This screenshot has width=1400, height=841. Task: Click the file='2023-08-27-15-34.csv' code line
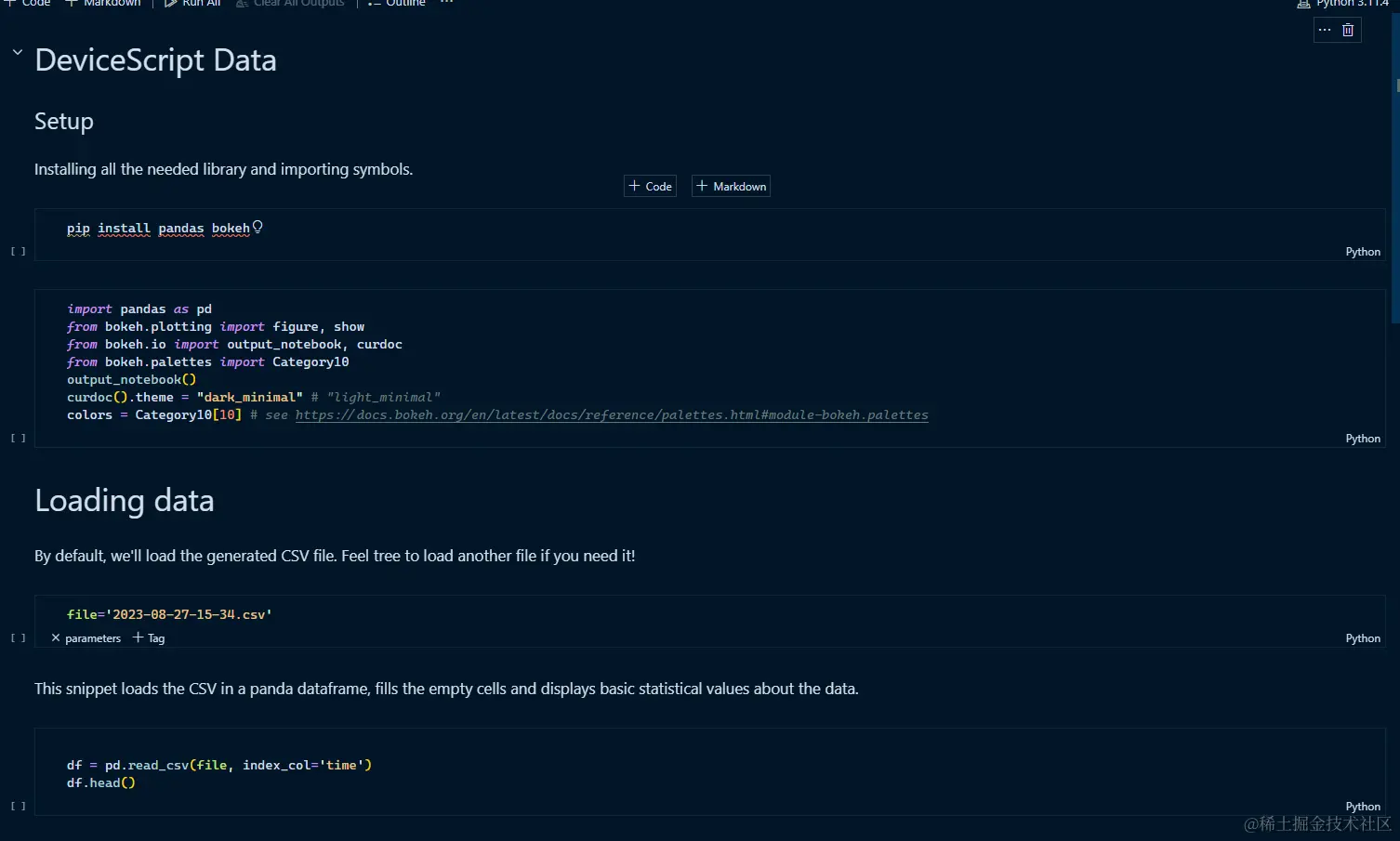point(169,614)
